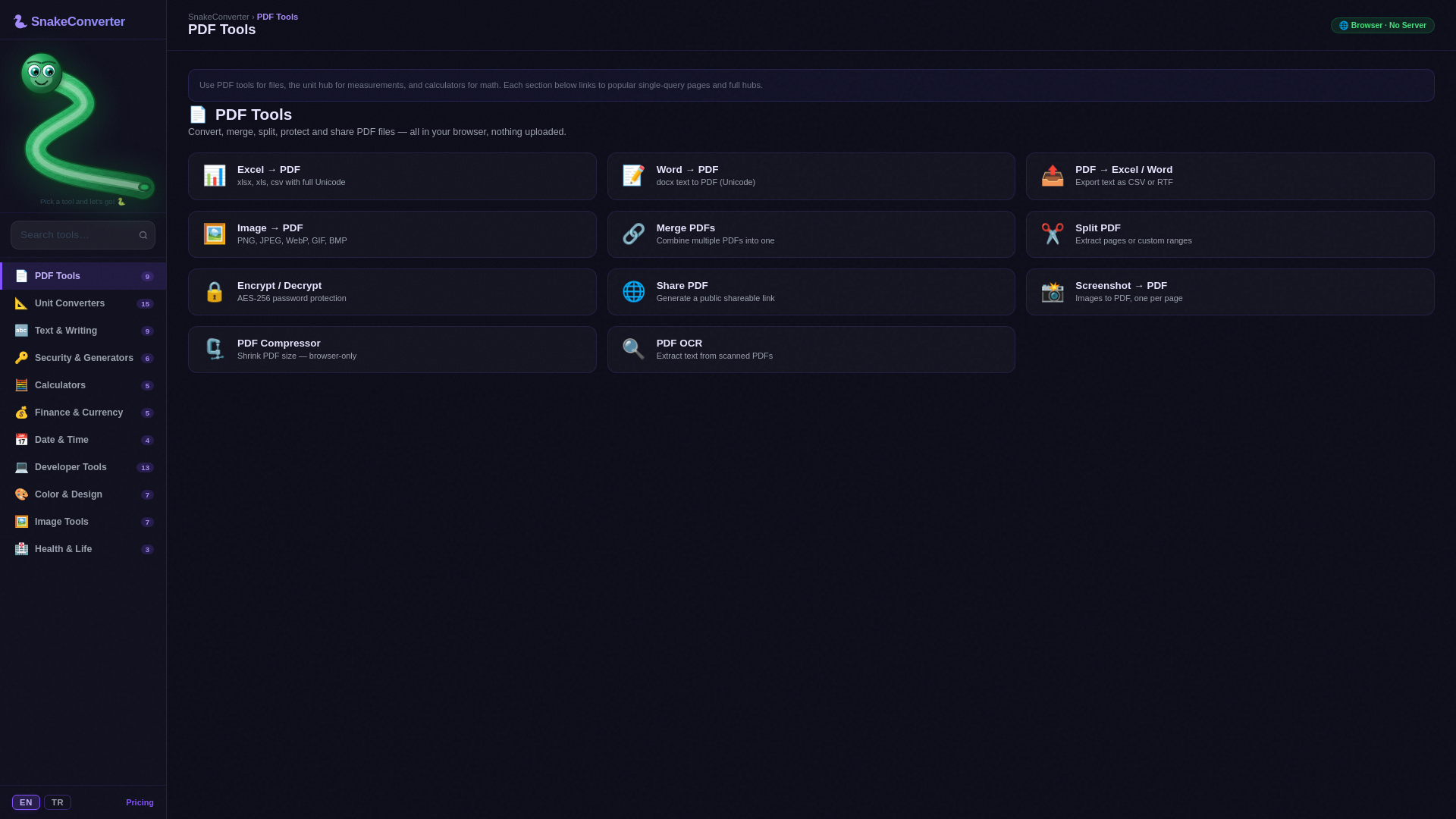Image resolution: width=1456 pixels, height=819 pixels.
Task: Click the PDF Compressor clamp icon
Action: click(215, 350)
